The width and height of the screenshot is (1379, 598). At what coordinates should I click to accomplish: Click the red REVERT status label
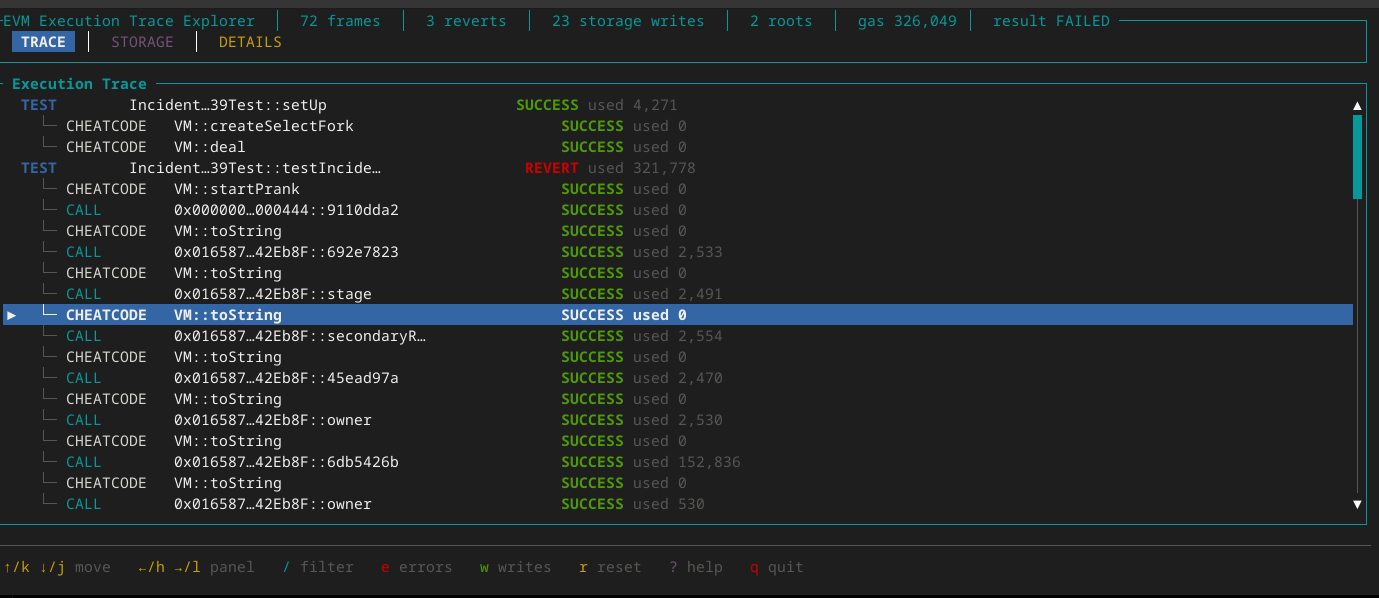pyautogui.click(x=552, y=168)
